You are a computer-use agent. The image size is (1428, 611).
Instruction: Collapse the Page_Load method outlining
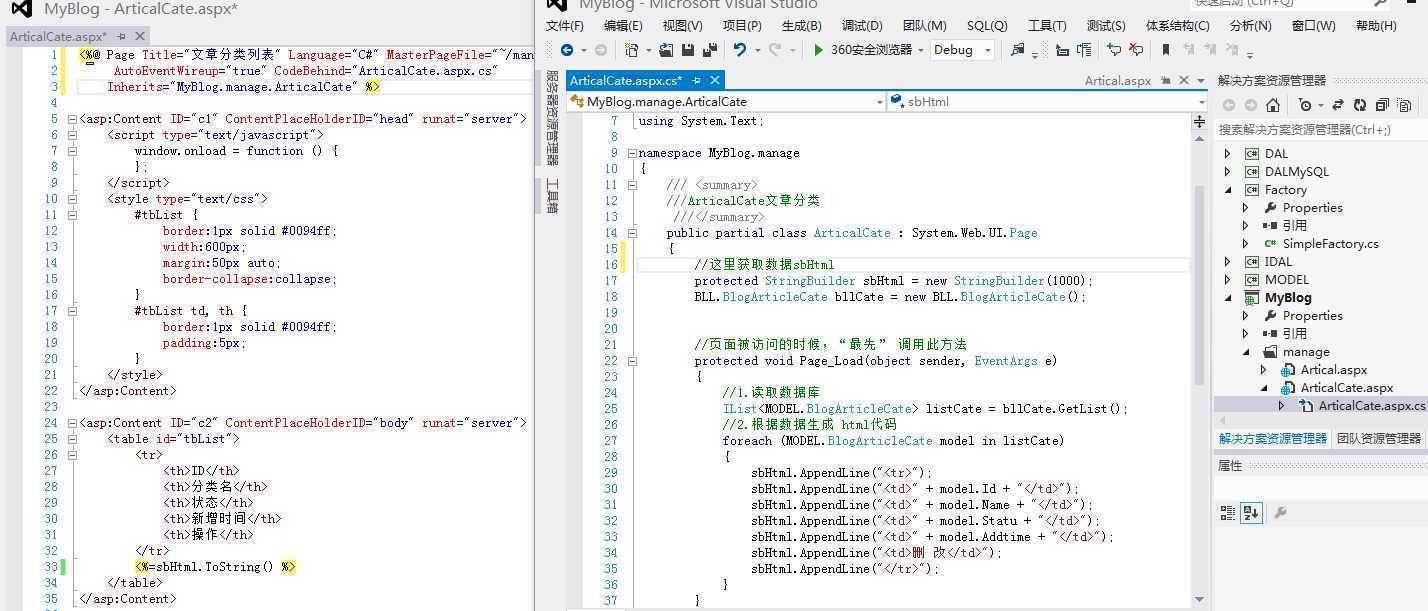[x=632, y=361]
